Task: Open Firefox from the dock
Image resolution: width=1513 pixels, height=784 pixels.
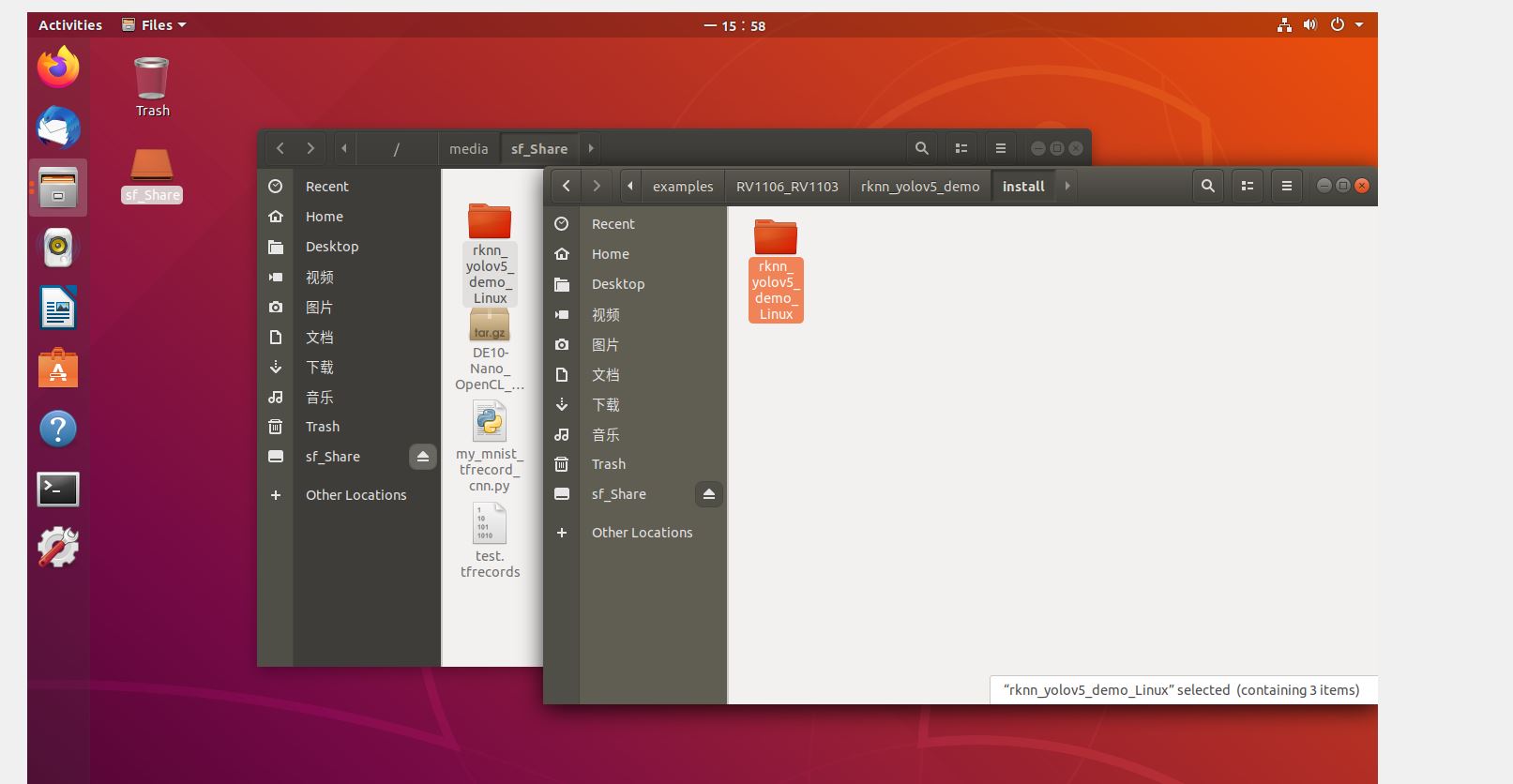Action: (x=58, y=67)
